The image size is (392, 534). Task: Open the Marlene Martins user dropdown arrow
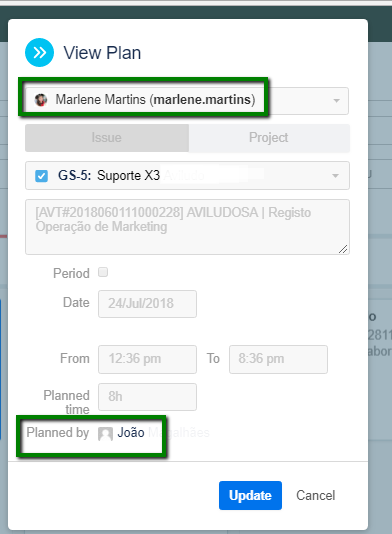[336, 101]
